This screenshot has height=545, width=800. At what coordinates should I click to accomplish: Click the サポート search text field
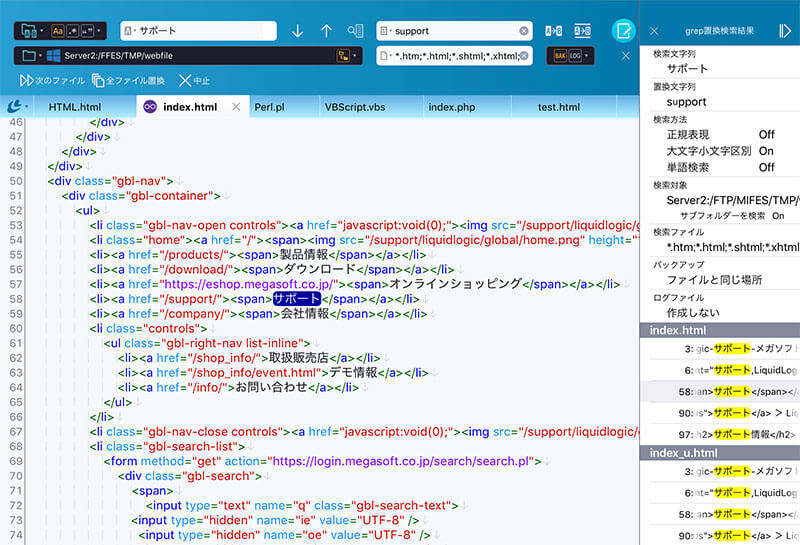tap(200, 31)
